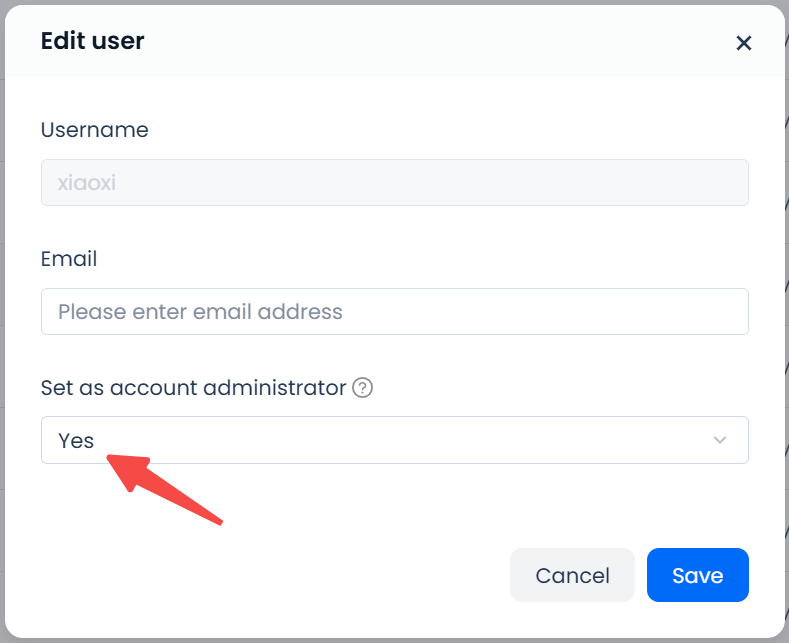Click "Set as account administrator" label
This screenshot has width=789, height=643.
193,388
